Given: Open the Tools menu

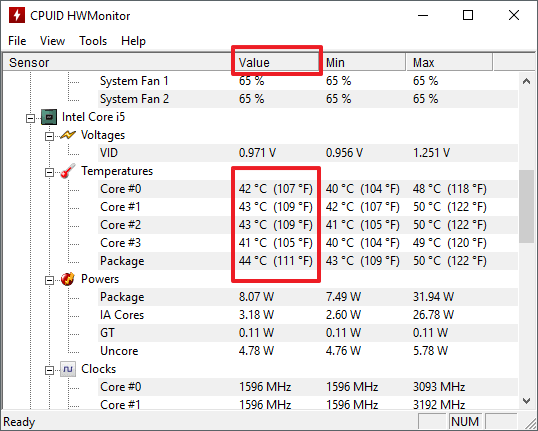Looking at the screenshot, I should 93,41.
